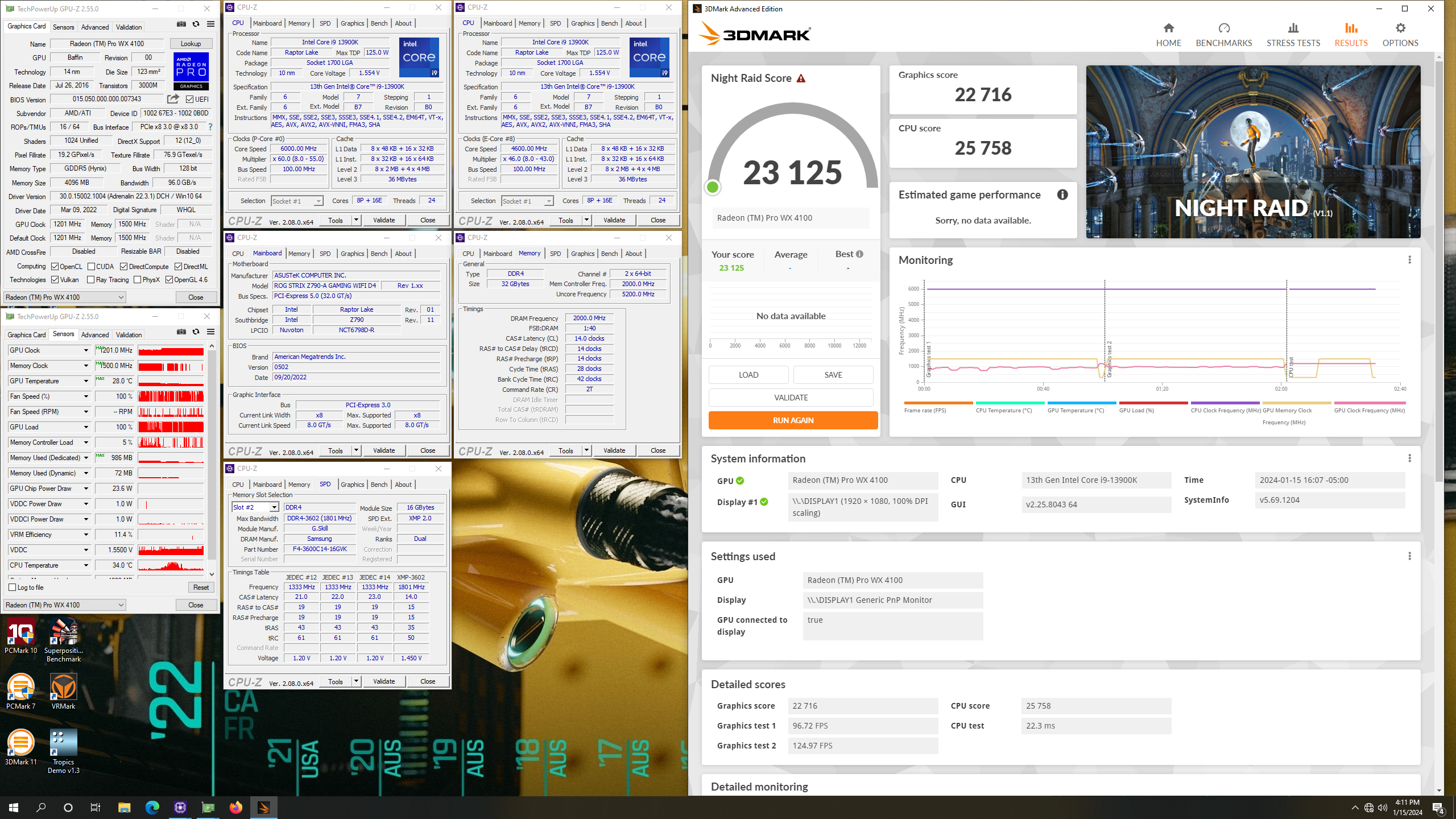1456x819 pixels.
Task: Open the STRESS TESTS section in 3DMark
Action: pyautogui.click(x=1293, y=34)
